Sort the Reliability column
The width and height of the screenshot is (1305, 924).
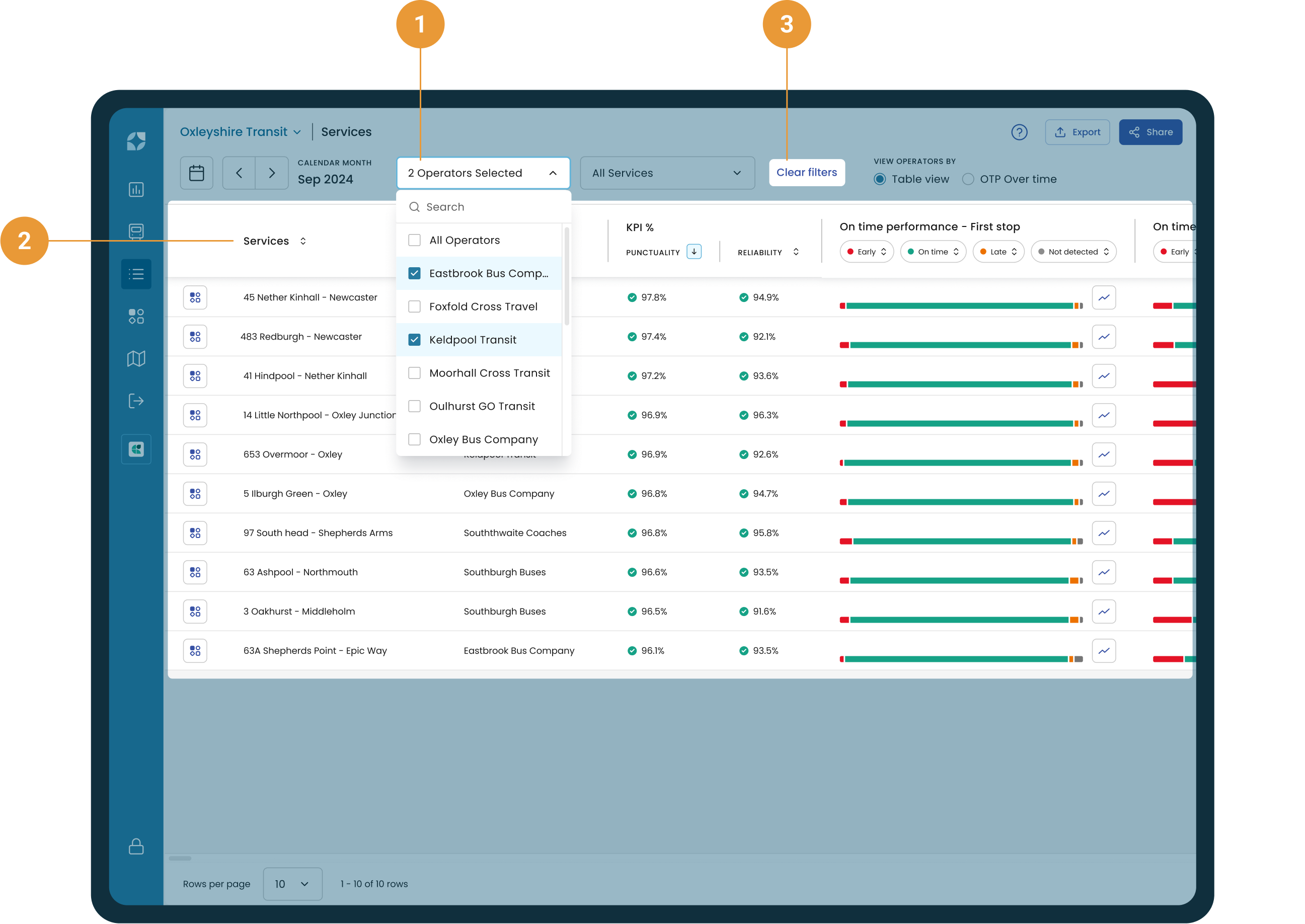tap(795, 252)
